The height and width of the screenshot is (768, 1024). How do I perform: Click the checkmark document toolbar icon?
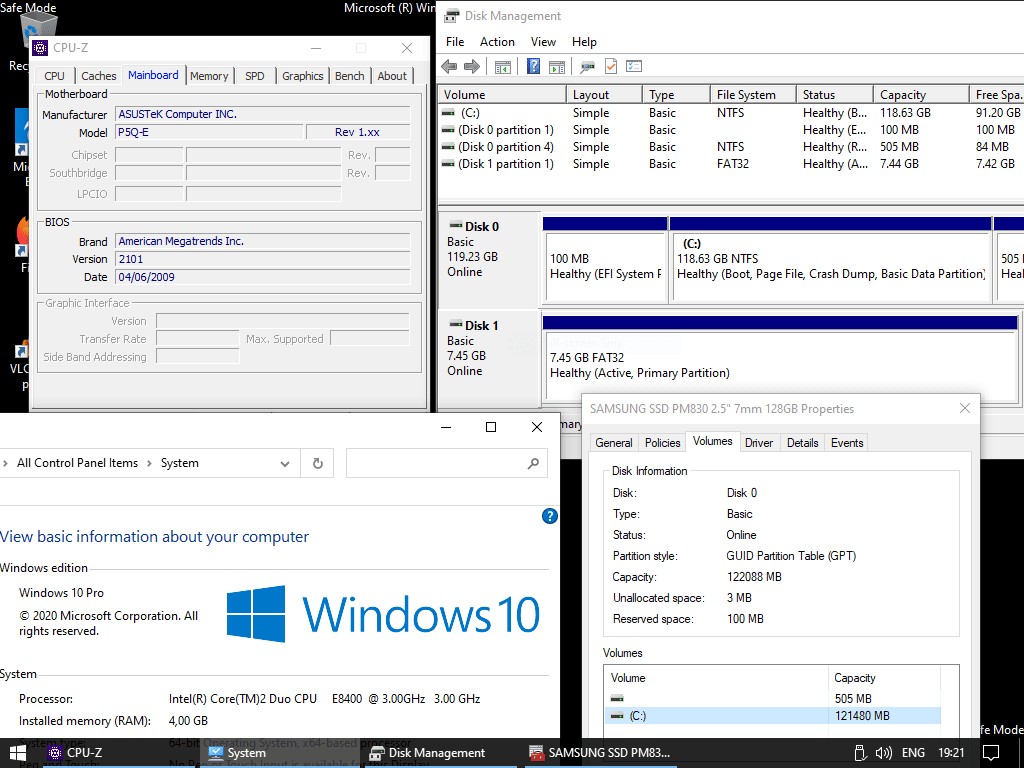pos(611,66)
